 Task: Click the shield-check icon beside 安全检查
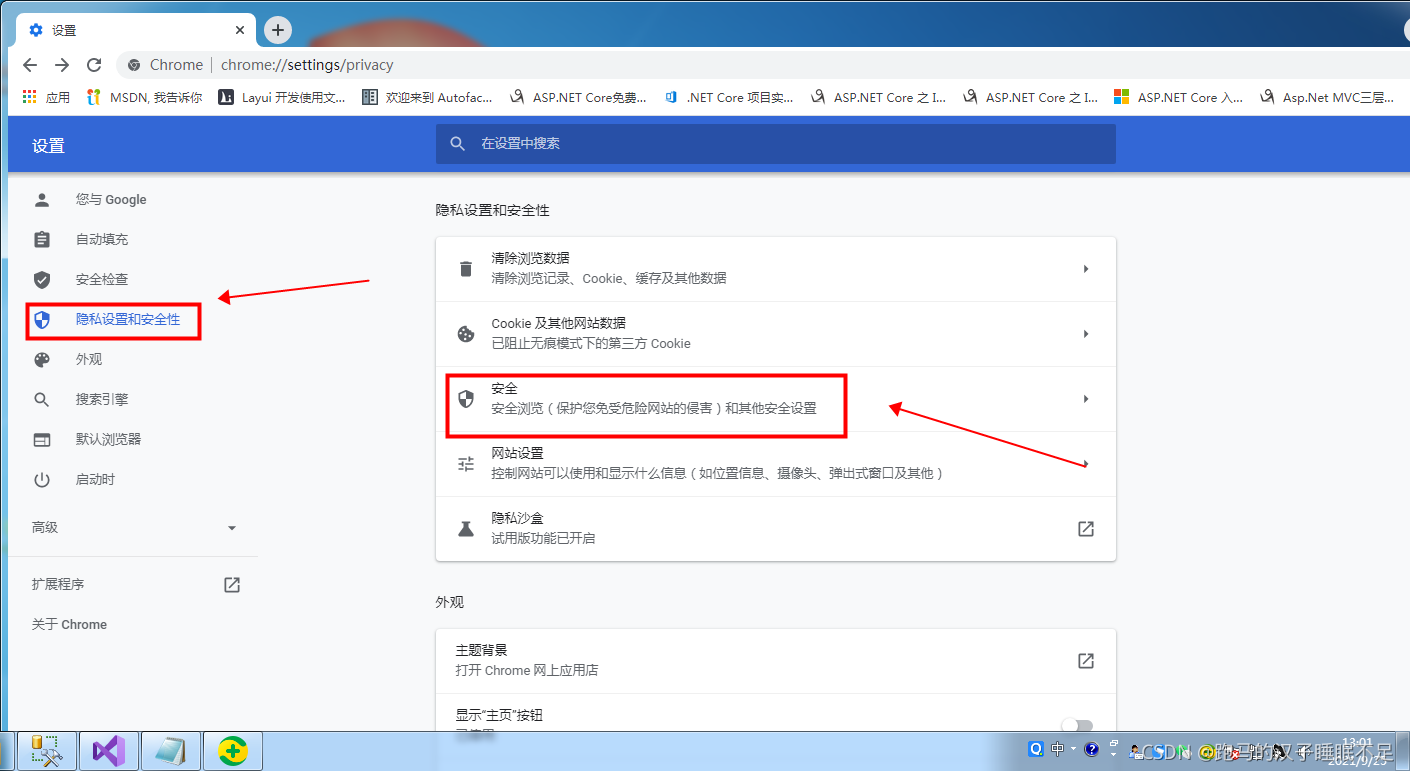(x=42, y=280)
